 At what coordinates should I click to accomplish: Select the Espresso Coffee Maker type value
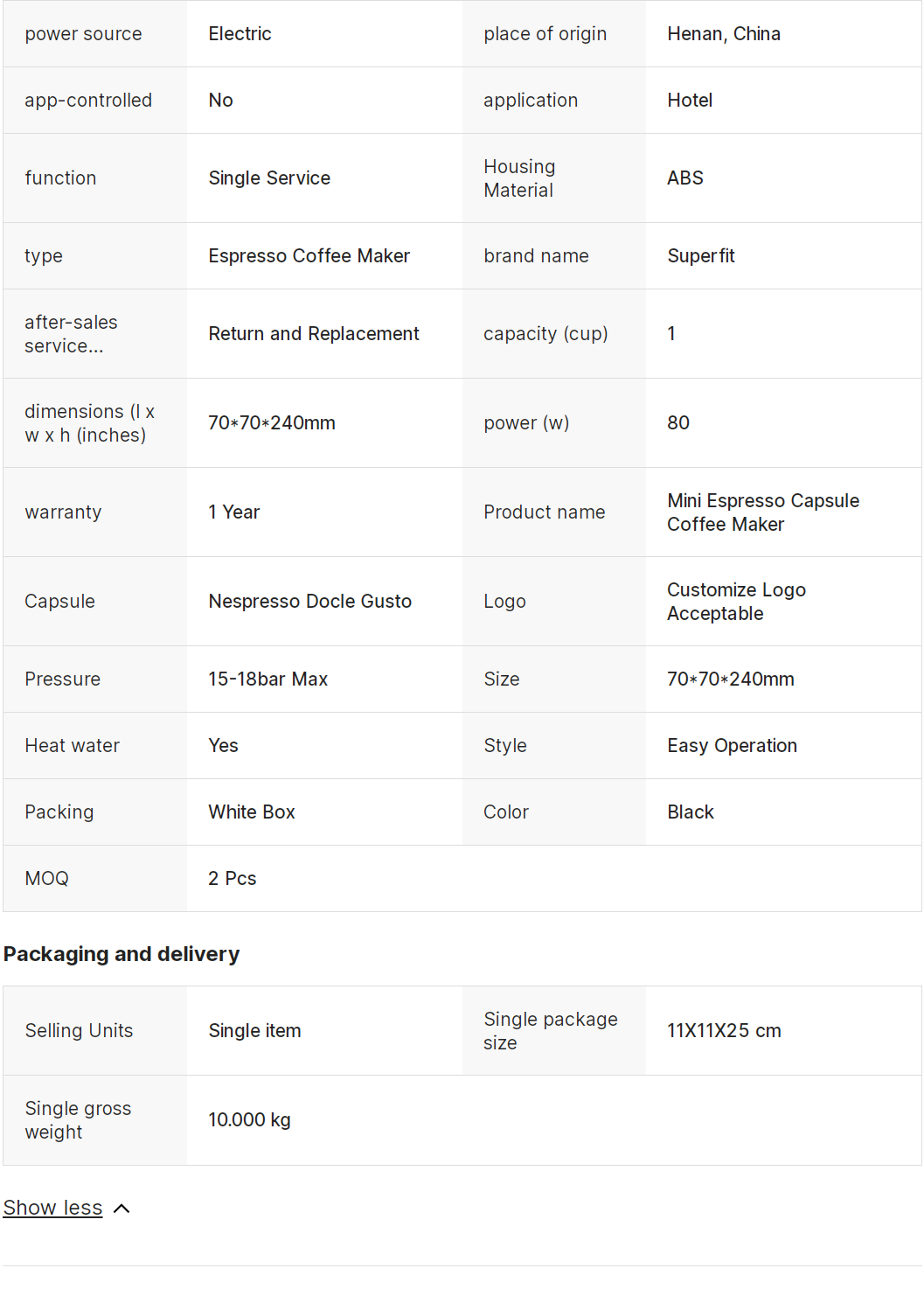tap(309, 256)
